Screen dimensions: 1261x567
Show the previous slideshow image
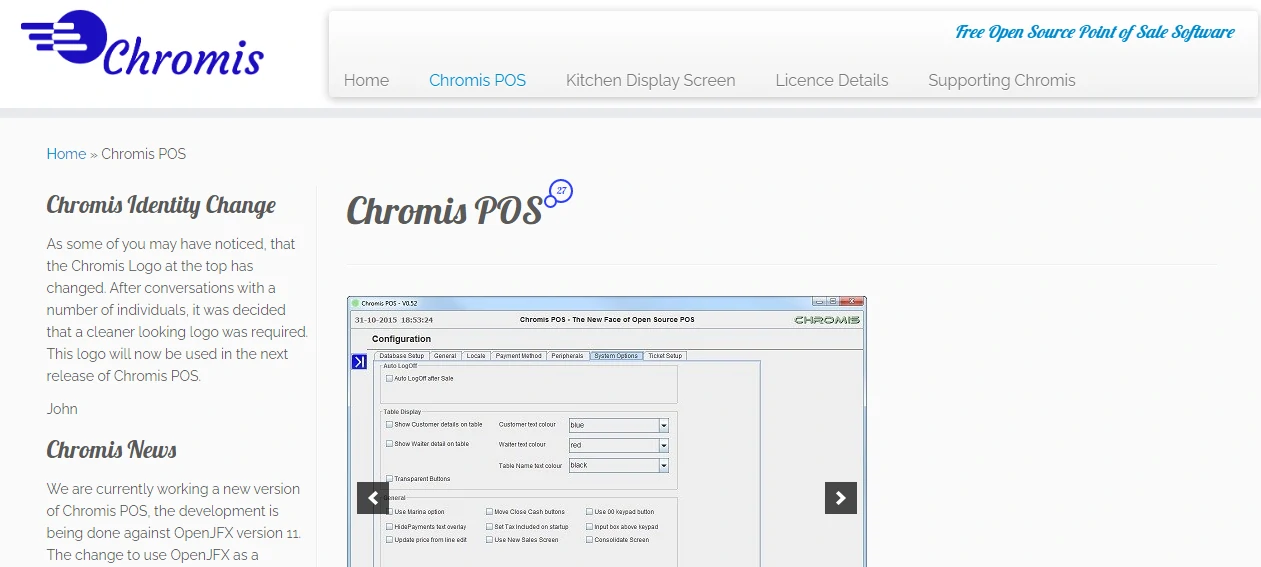(x=372, y=498)
